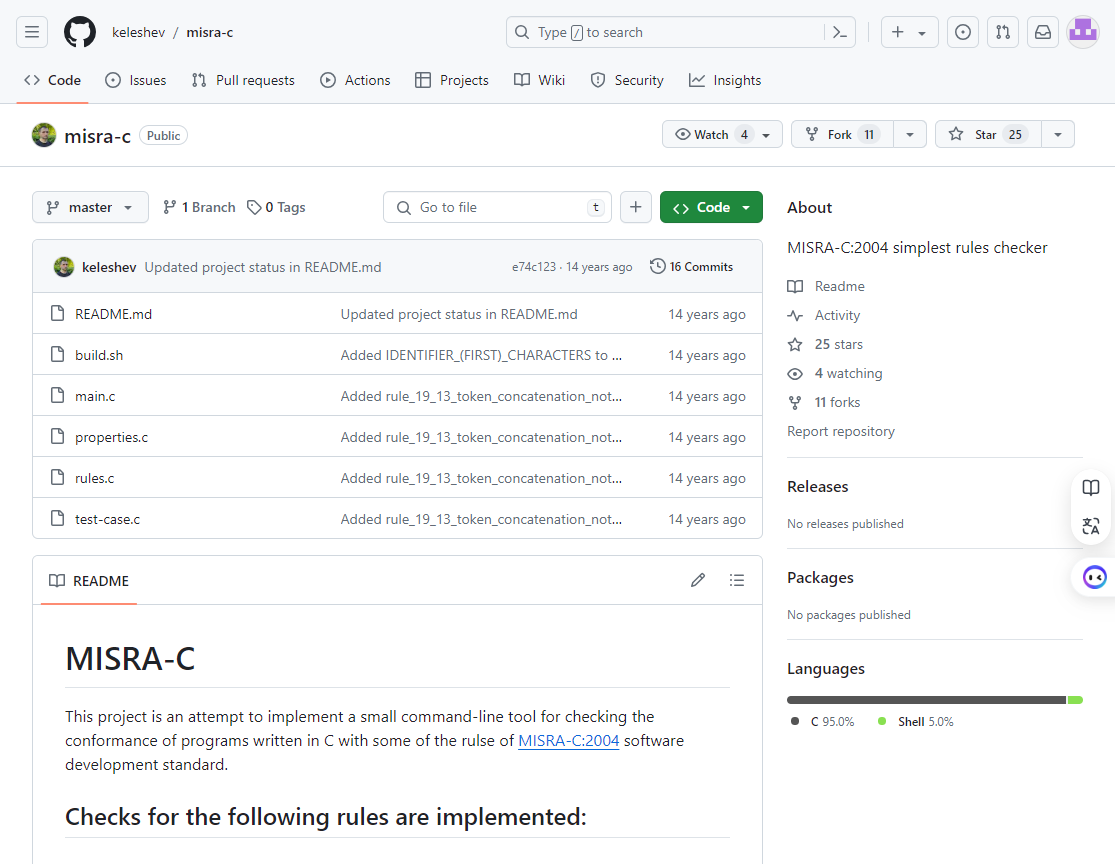1115x864 pixels.
Task: Click the floating translate icon on right edge
Action: [x=1091, y=526]
